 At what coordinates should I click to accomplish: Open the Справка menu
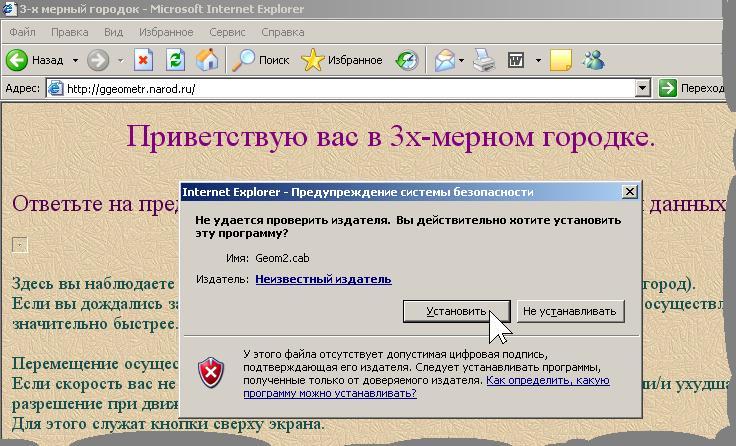[x=283, y=32]
